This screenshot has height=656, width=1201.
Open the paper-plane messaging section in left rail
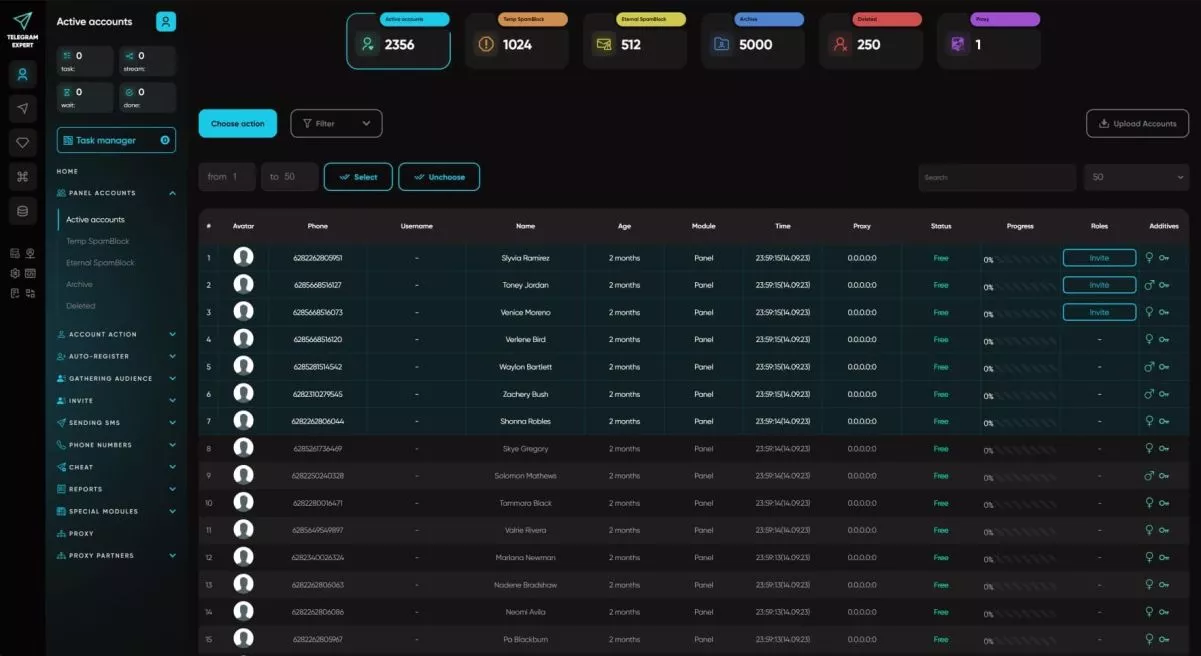click(x=23, y=109)
